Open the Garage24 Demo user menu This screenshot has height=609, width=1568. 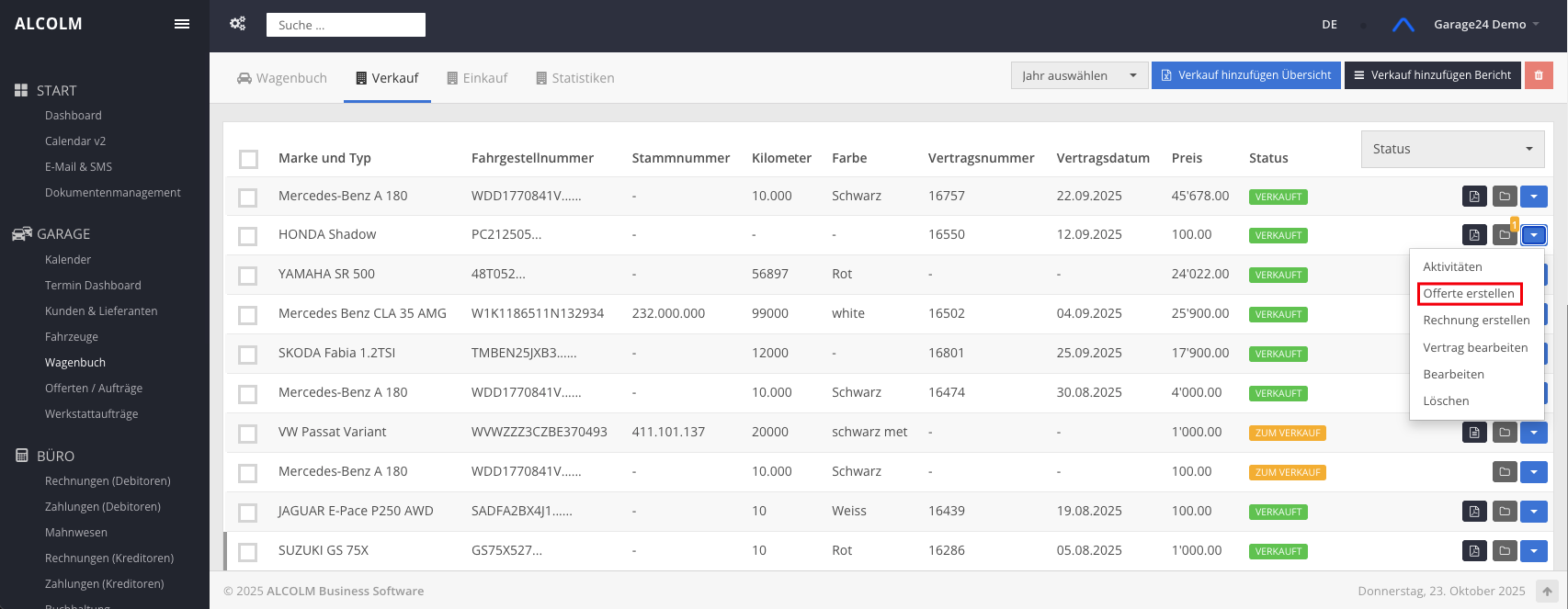point(1485,25)
